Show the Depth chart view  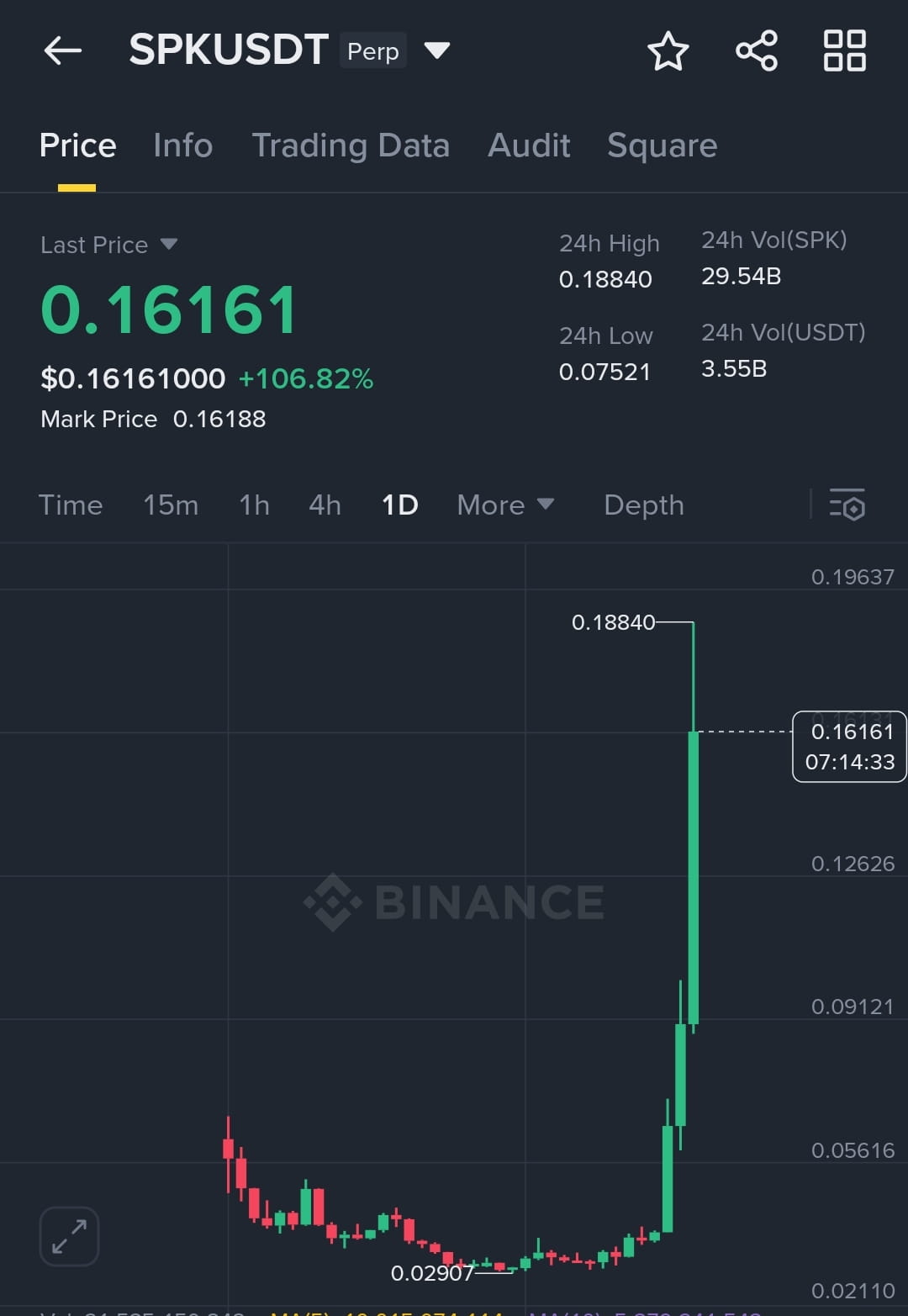[644, 505]
